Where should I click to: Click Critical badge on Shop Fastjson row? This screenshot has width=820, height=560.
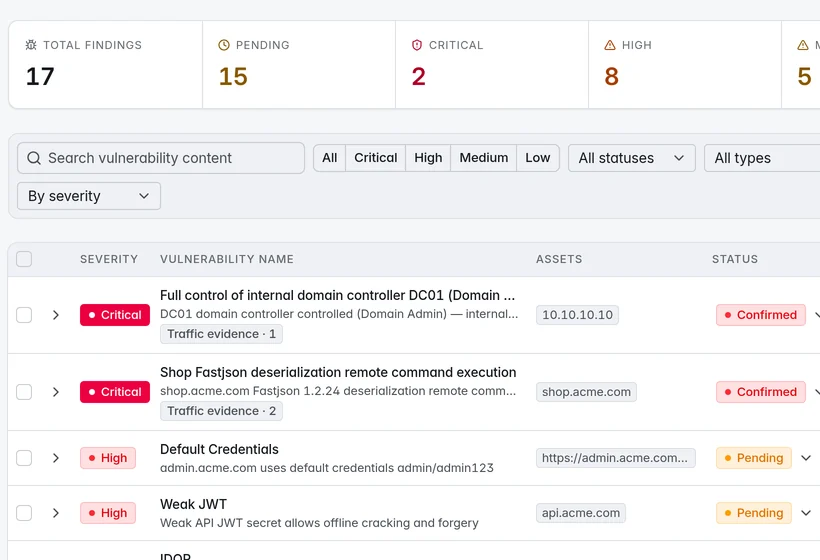(x=115, y=392)
